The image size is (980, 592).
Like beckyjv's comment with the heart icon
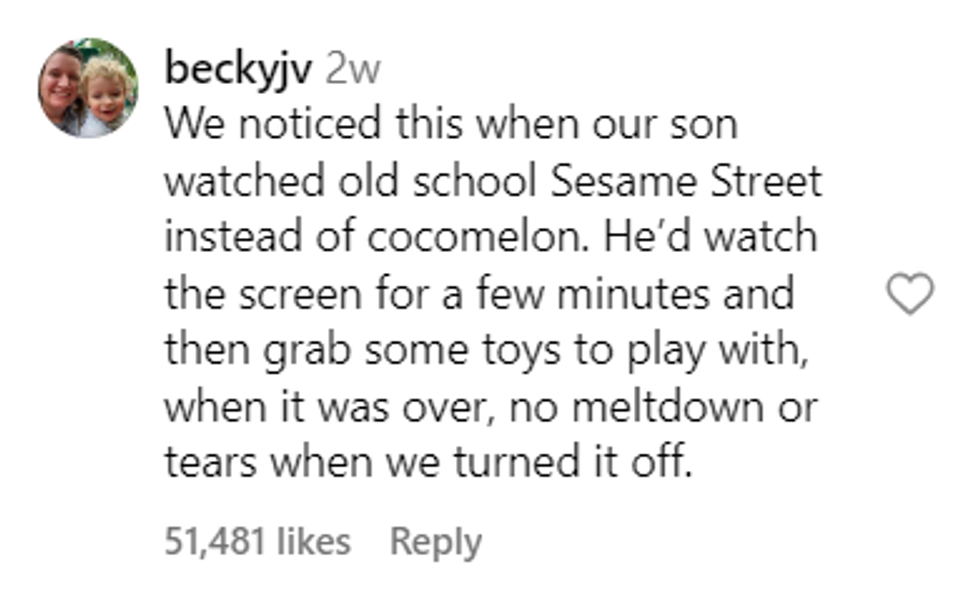click(910, 295)
